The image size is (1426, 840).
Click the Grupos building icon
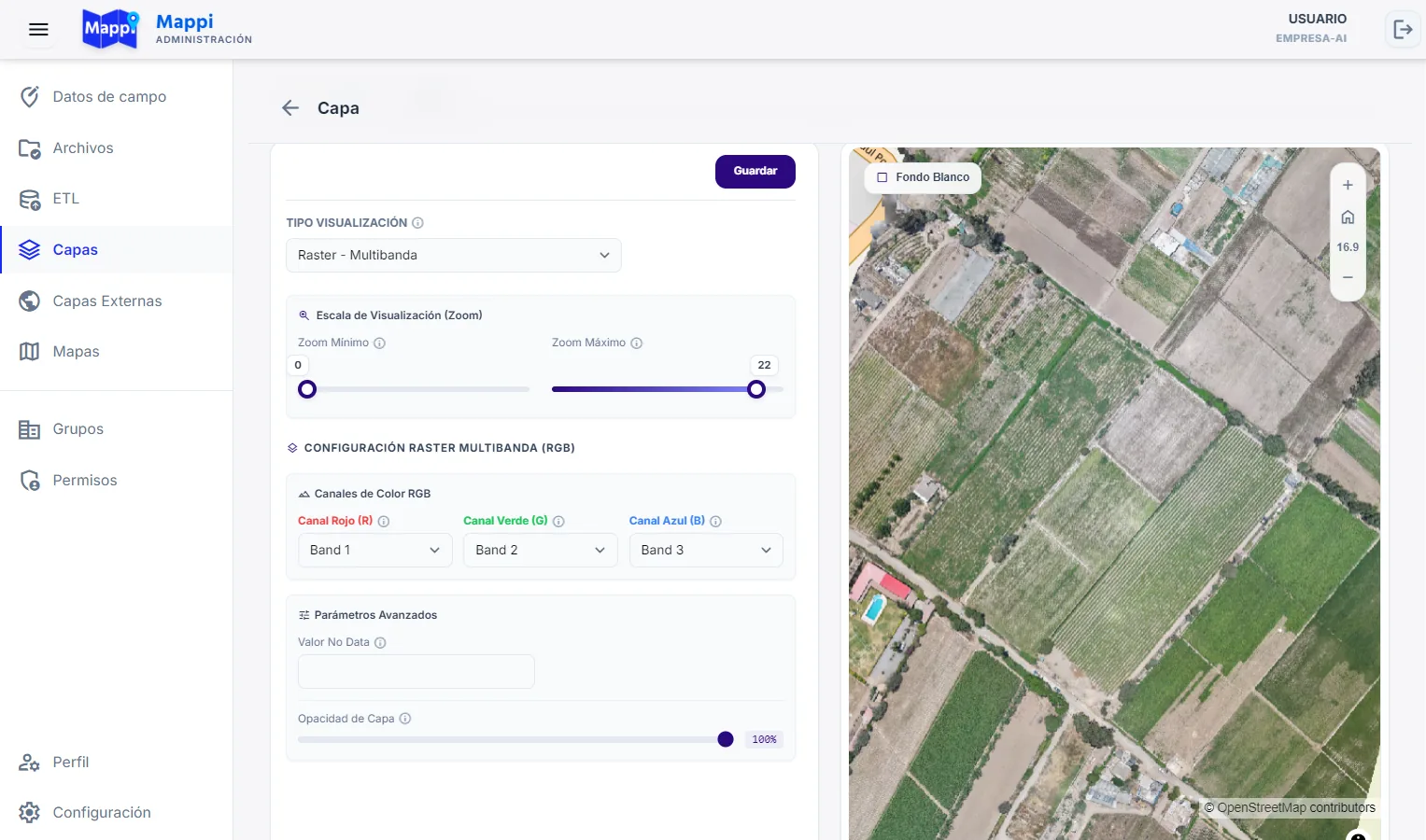(30, 429)
